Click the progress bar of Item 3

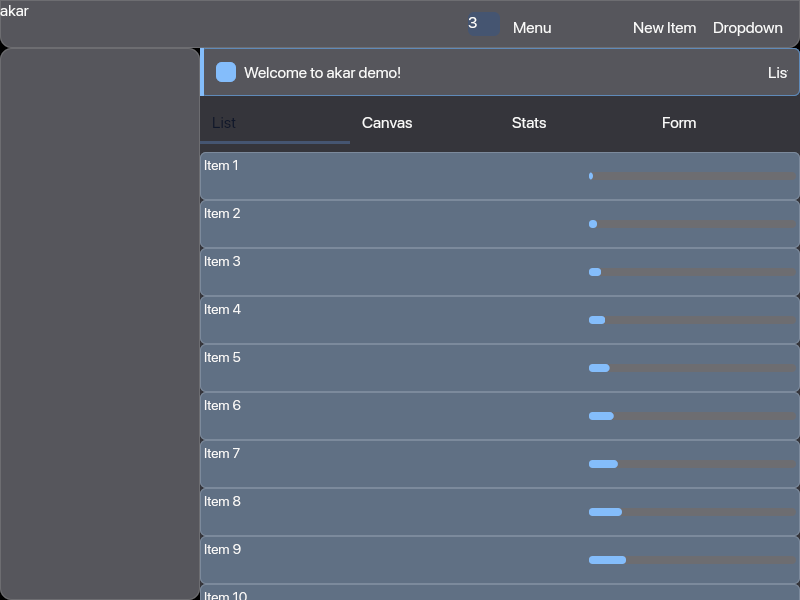click(x=692, y=272)
